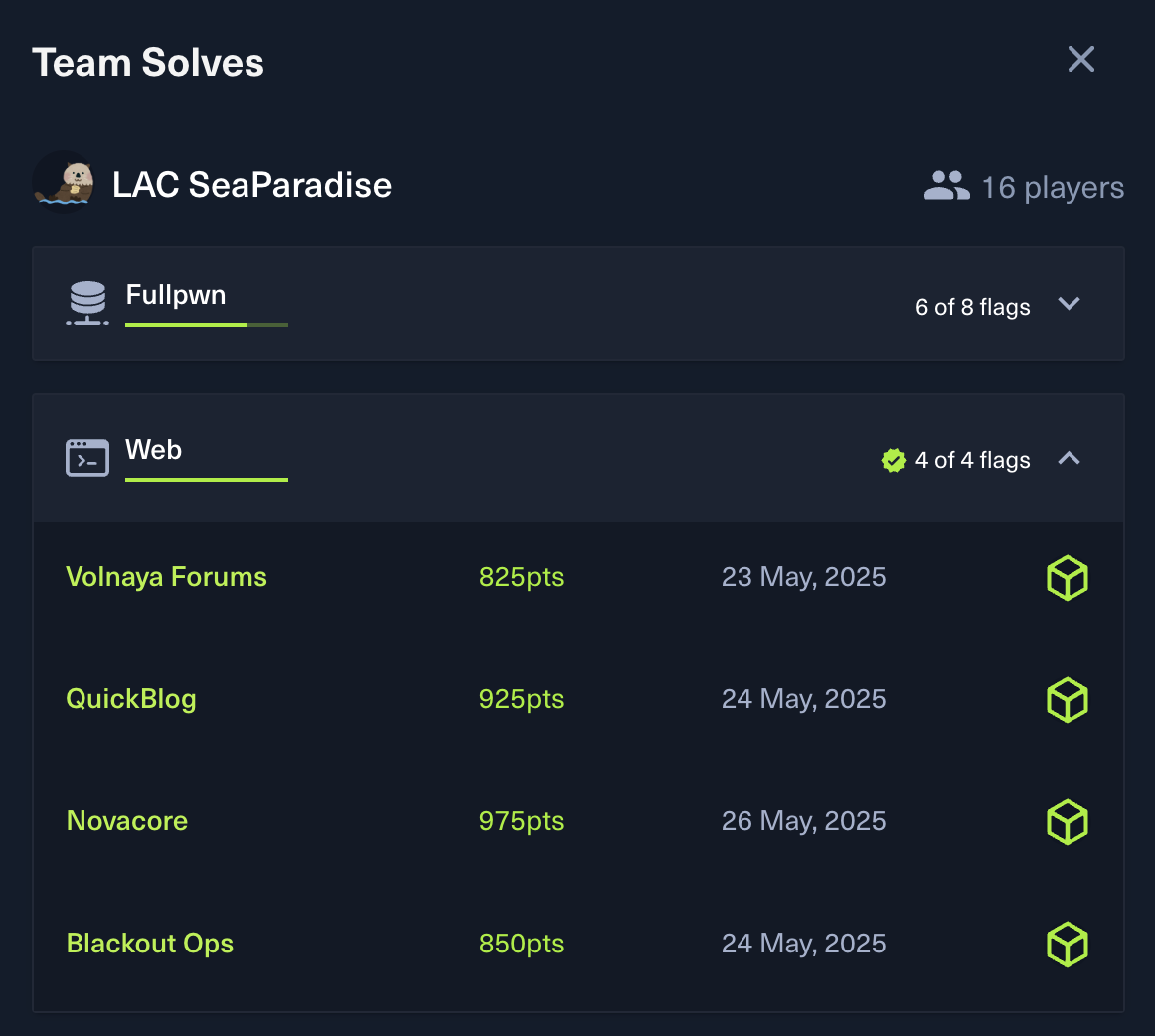
Task: Click the Fullpwn progress bar
Action: click(x=207, y=324)
